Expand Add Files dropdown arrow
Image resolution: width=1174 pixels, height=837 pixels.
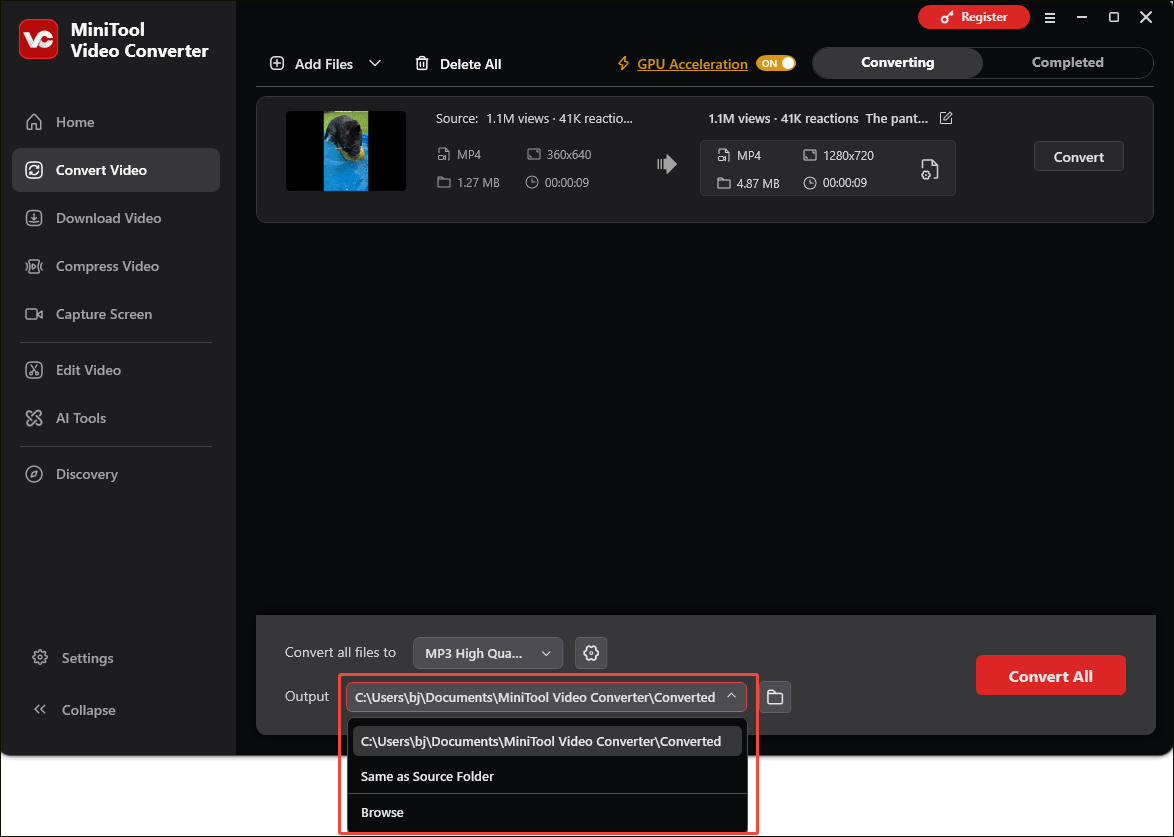pos(375,64)
